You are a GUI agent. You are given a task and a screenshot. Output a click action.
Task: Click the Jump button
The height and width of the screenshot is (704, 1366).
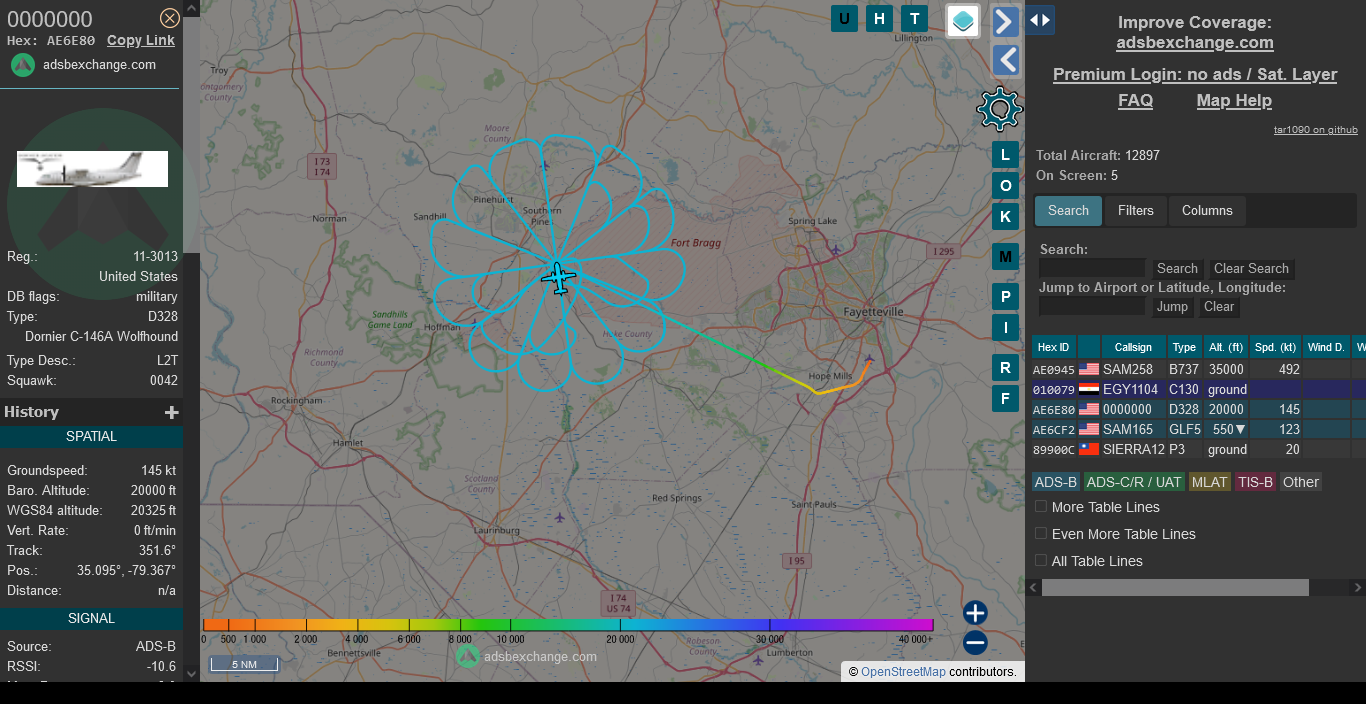(x=1172, y=307)
